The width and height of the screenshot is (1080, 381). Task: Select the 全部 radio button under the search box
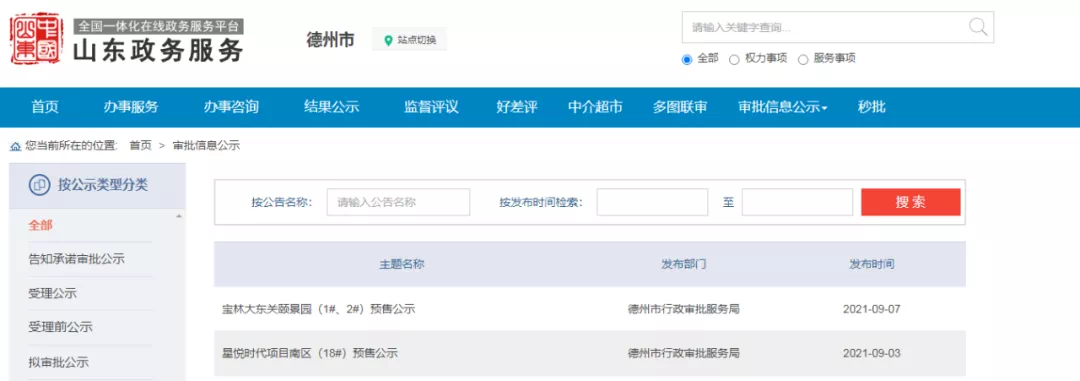687,59
